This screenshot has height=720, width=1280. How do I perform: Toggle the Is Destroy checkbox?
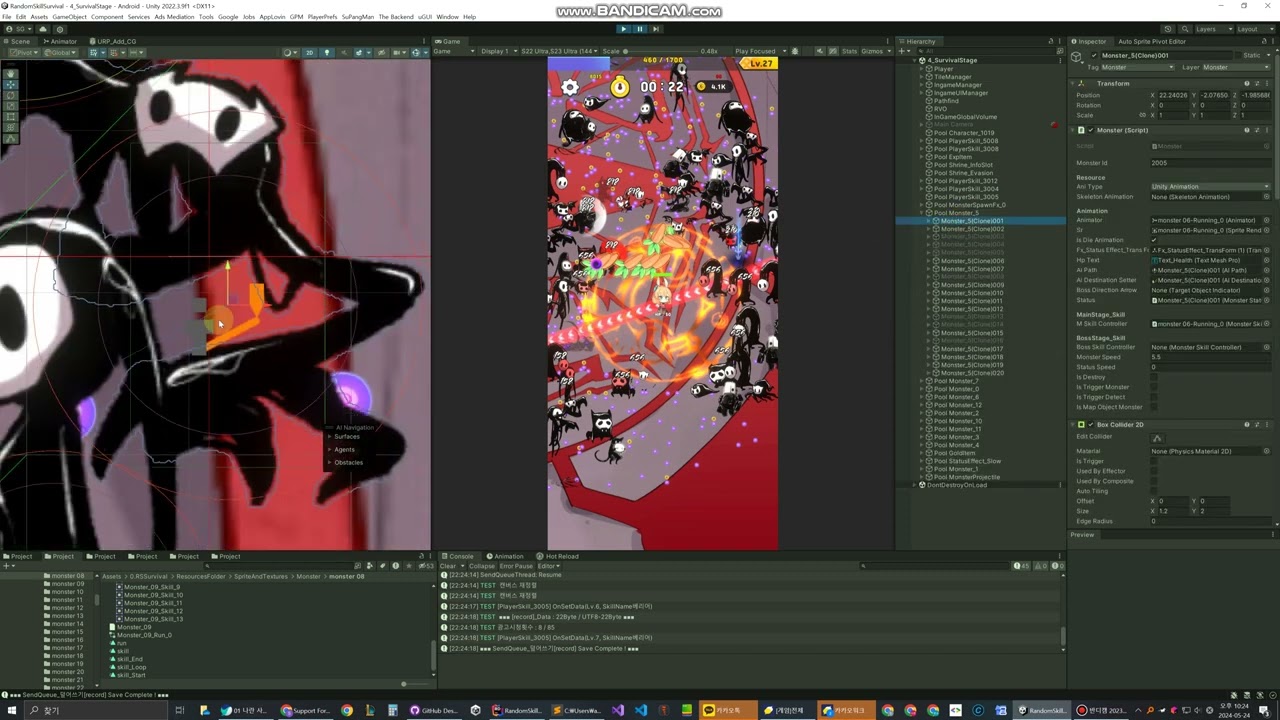(x=1154, y=377)
